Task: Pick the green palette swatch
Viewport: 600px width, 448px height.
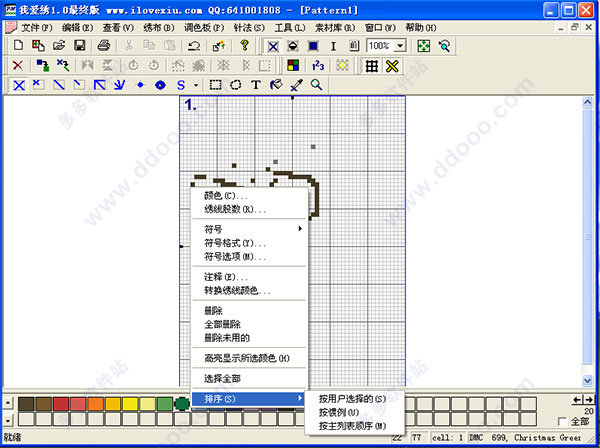Action: point(165,404)
